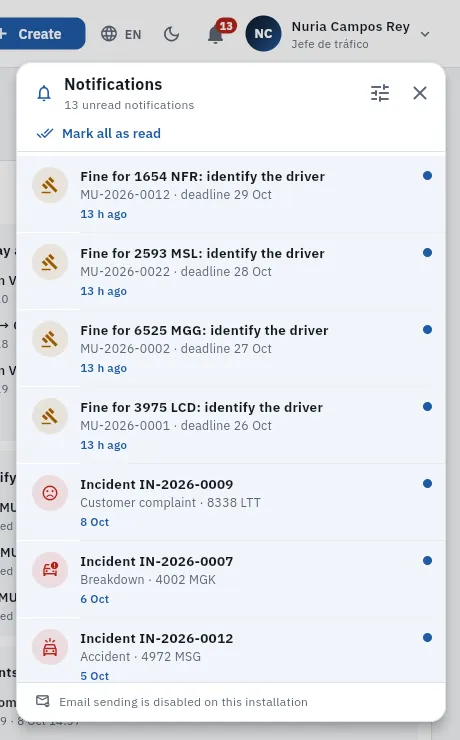This screenshot has height=740, width=460.
Task: Open Incident IN-2026-0012 notification
Action: (x=231, y=650)
